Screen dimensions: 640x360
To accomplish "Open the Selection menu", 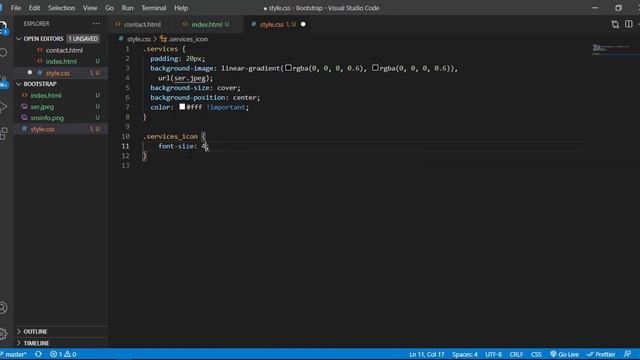I will [x=61, y=8].
